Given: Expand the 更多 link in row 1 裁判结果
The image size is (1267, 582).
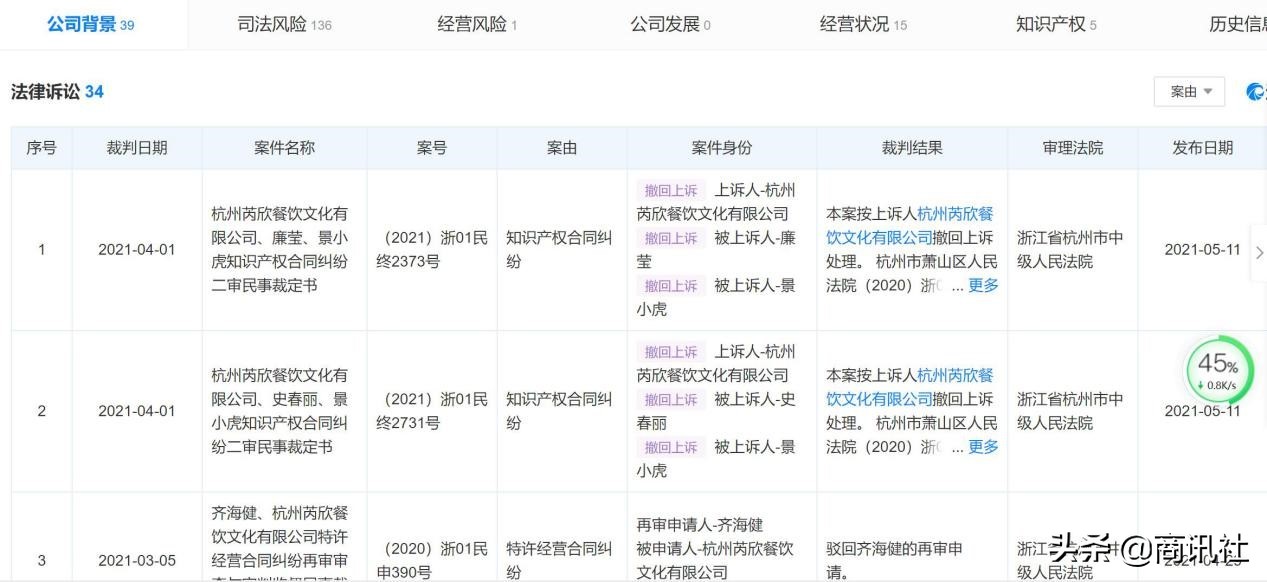Looking at the screenshot, I should [982, 285].
